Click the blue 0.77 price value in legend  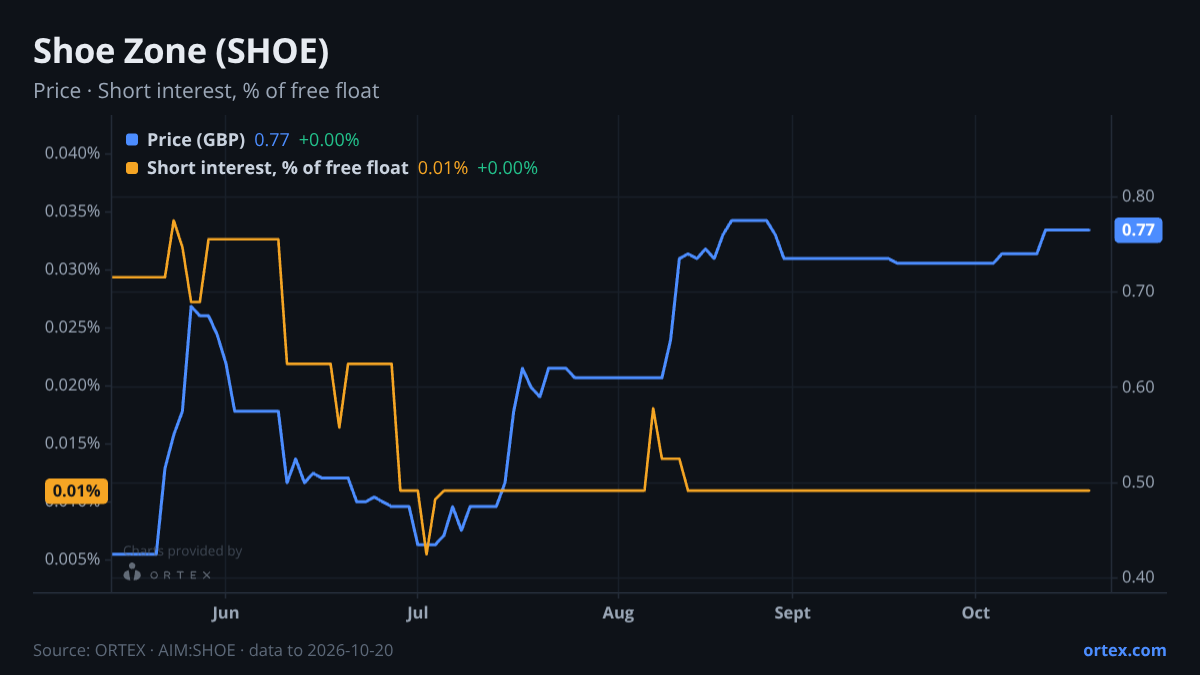click(x=272, y=140)
